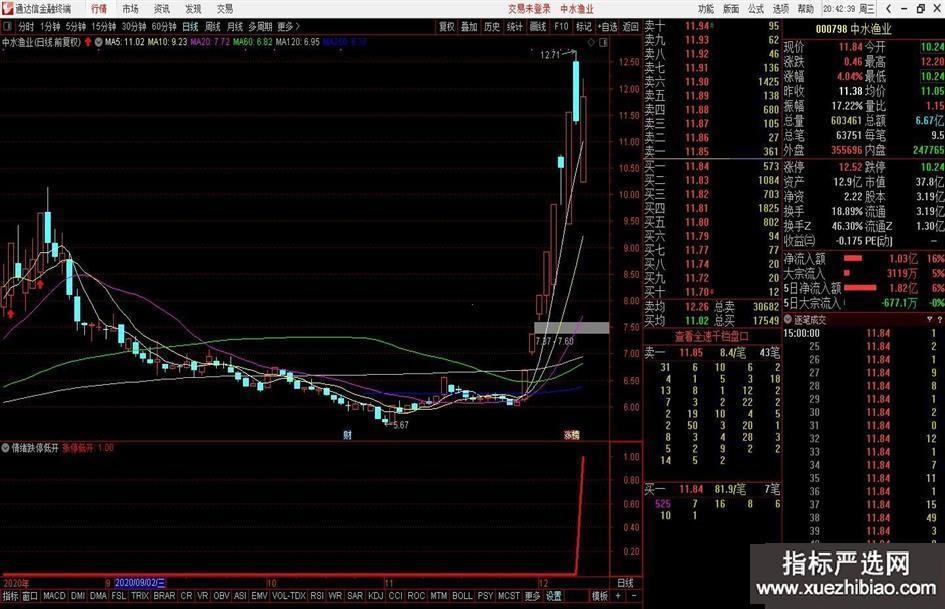Switch to 月线 chart period

(x=235, y=27)
